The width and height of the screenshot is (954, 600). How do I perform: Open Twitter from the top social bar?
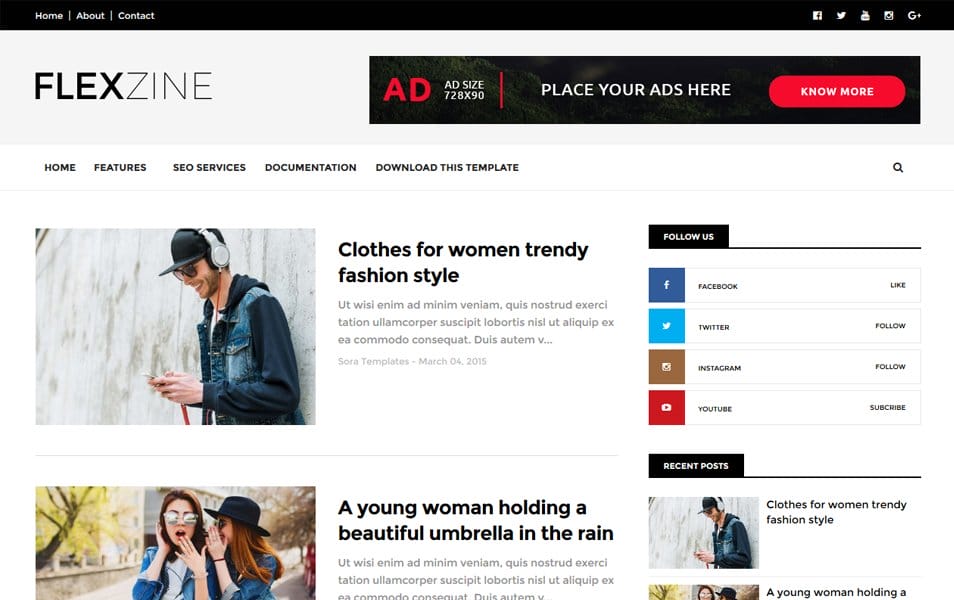841,15
